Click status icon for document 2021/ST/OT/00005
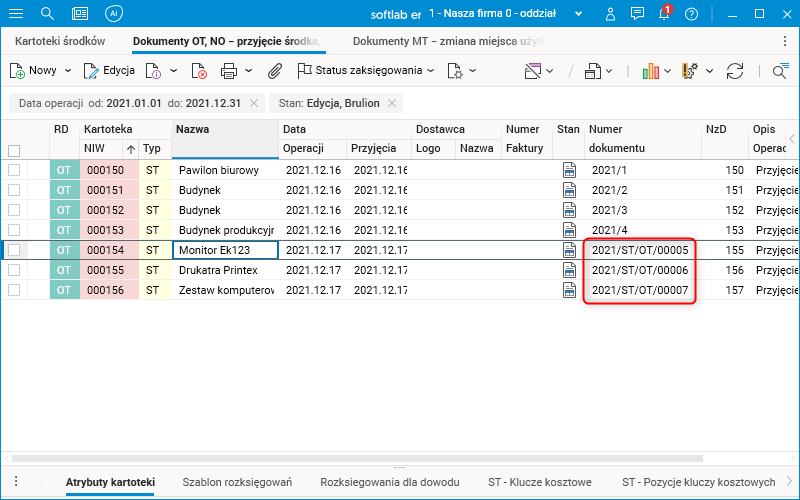 pyautogui.click(x=569, y=250)
